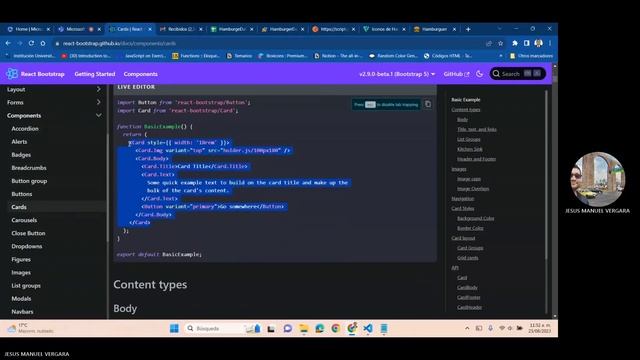Click clock and date in taskbar
The width and height of the screenshot is (640, 360).
(x=540, y=328)
